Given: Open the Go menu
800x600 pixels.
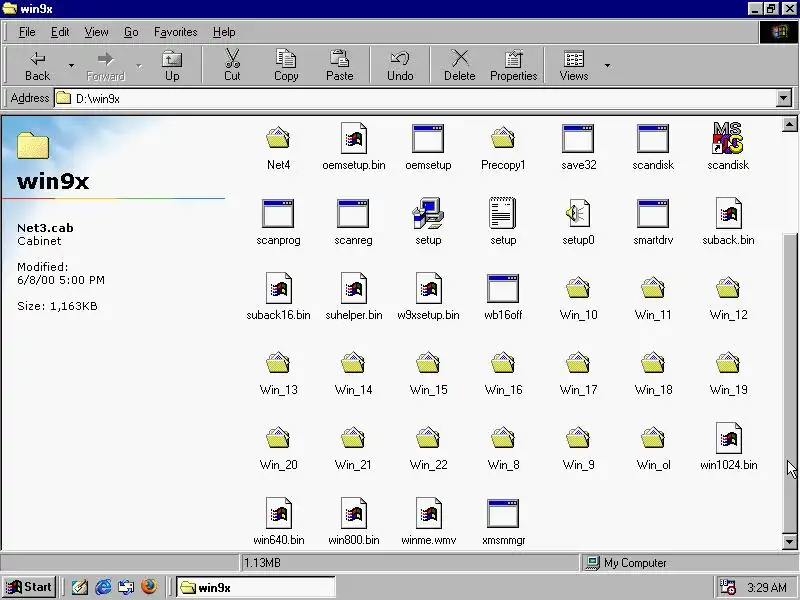Looking at the screenshot, I should pyautogui.click(x=131, y=32).
